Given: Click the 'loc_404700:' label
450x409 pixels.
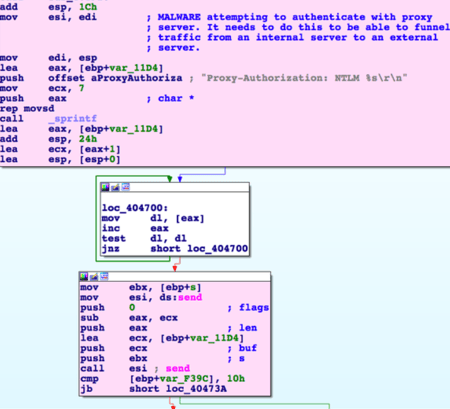Looking at the screenshot, I should (135, 208).
